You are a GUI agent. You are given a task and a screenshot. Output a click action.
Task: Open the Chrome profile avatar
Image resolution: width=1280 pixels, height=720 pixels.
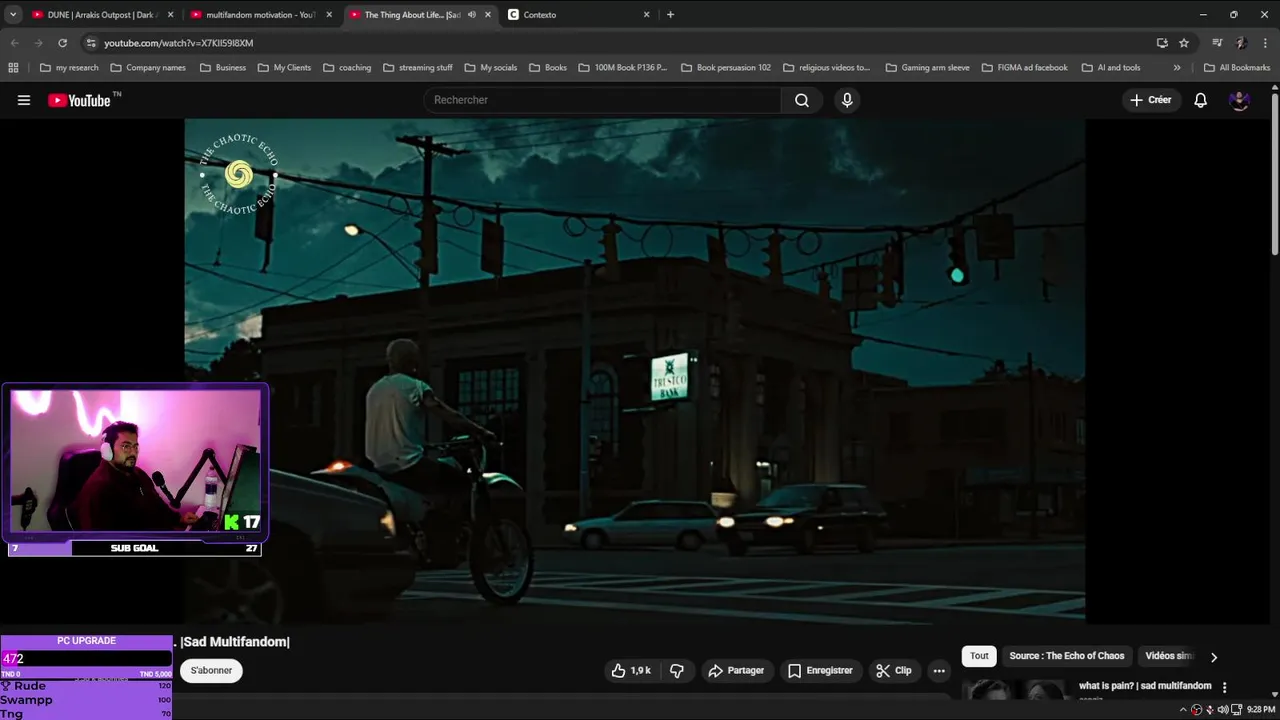[1241, 43]
